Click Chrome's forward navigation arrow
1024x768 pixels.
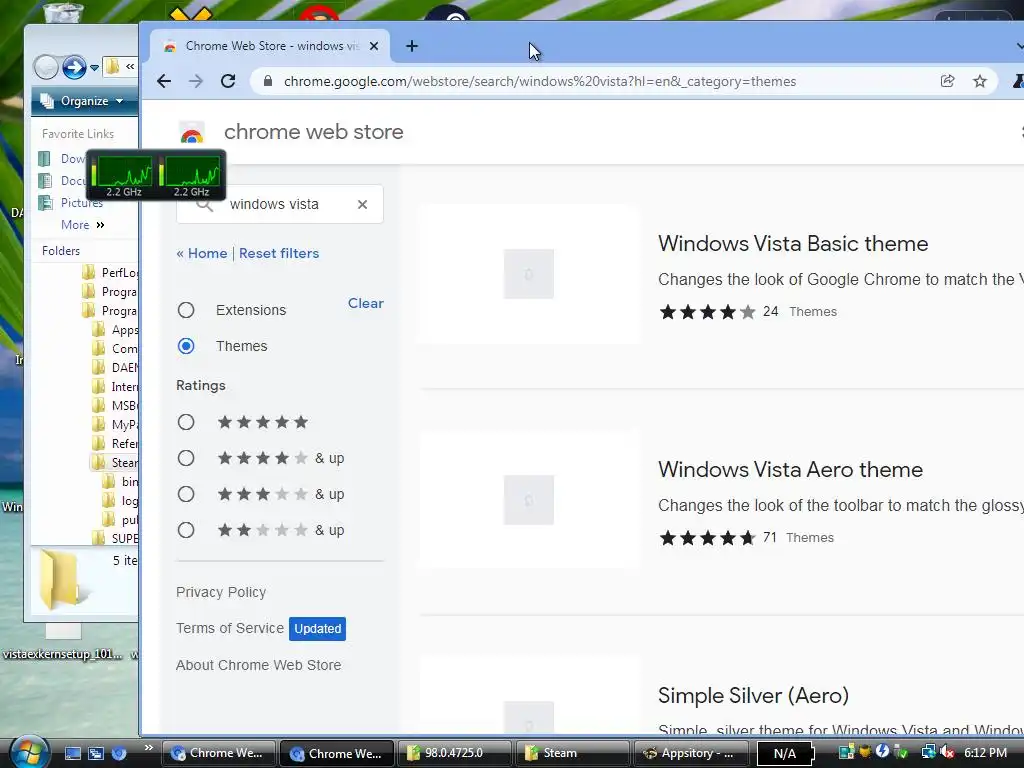[x=196, y=81]
